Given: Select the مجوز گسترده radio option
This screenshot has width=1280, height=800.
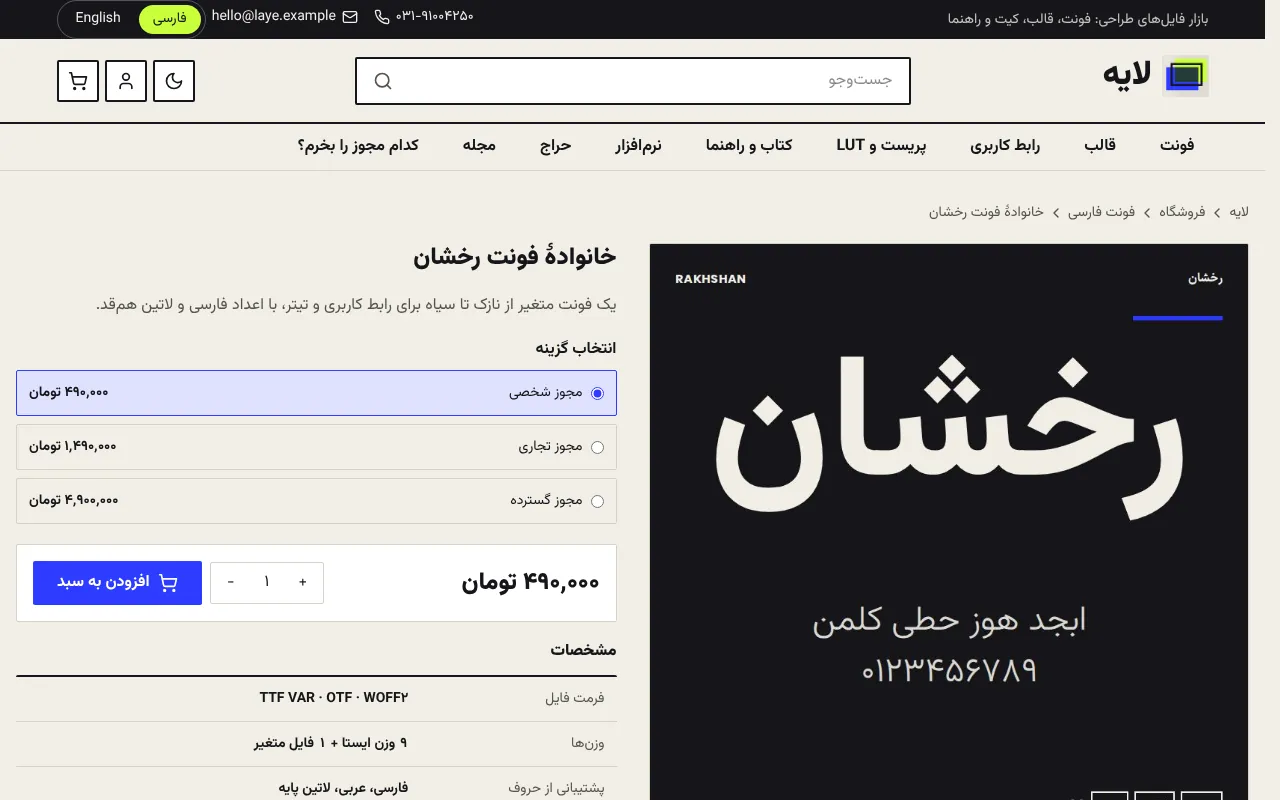Looking at the screenshot, I should click(598, 501).
